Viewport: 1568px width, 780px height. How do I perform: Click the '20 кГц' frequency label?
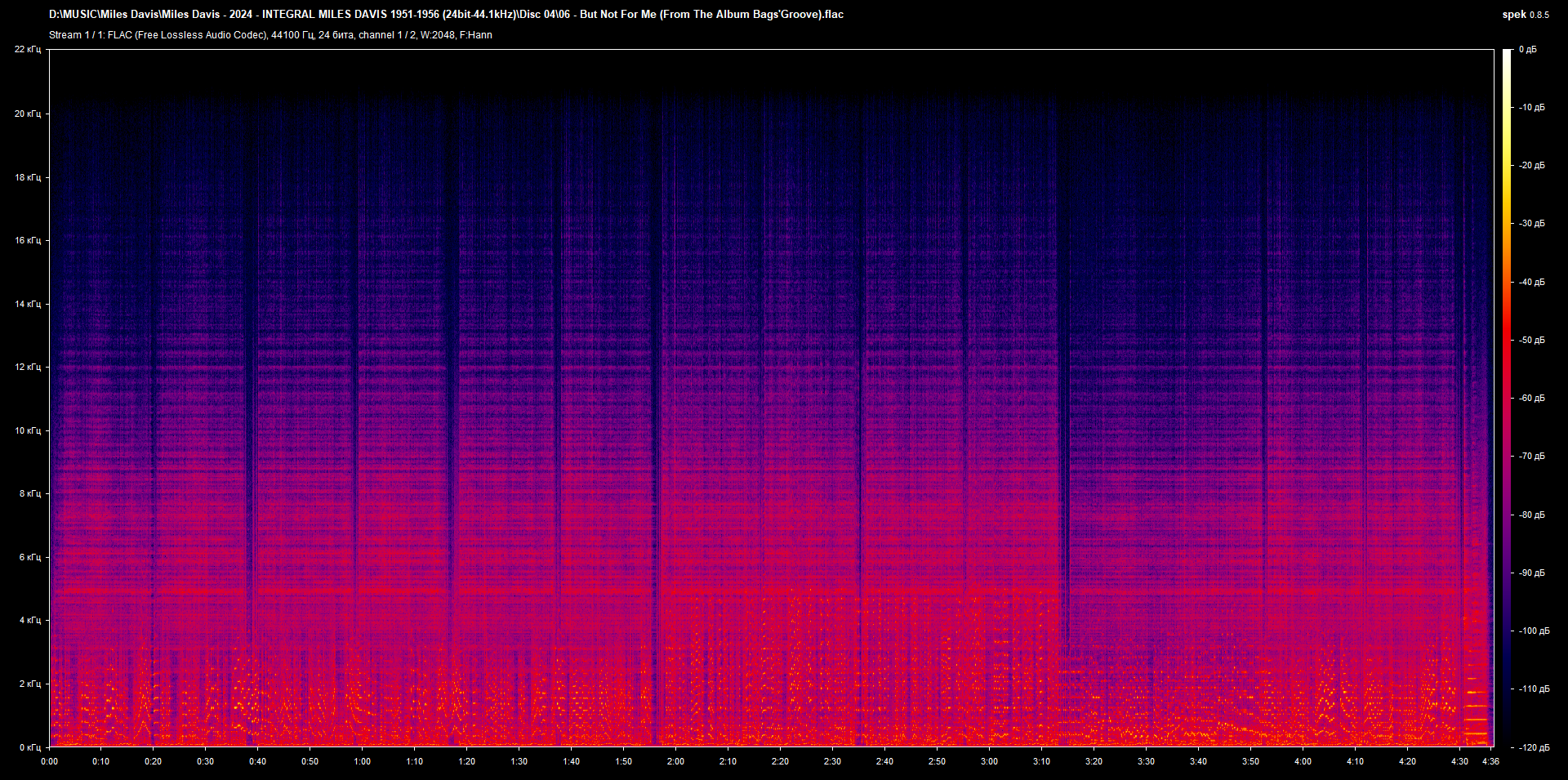pos(28,114)
